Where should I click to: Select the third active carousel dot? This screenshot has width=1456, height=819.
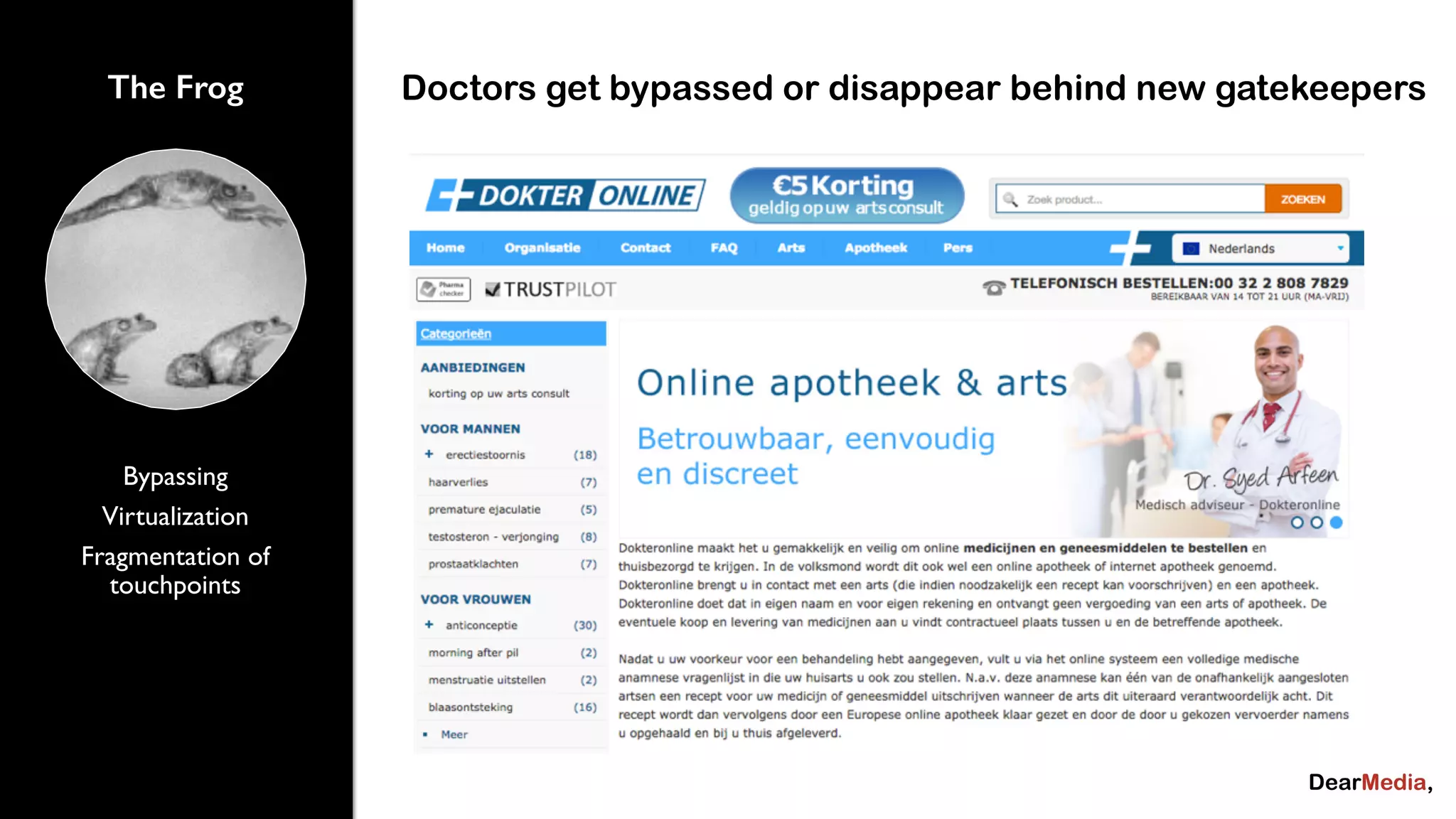1337,523
